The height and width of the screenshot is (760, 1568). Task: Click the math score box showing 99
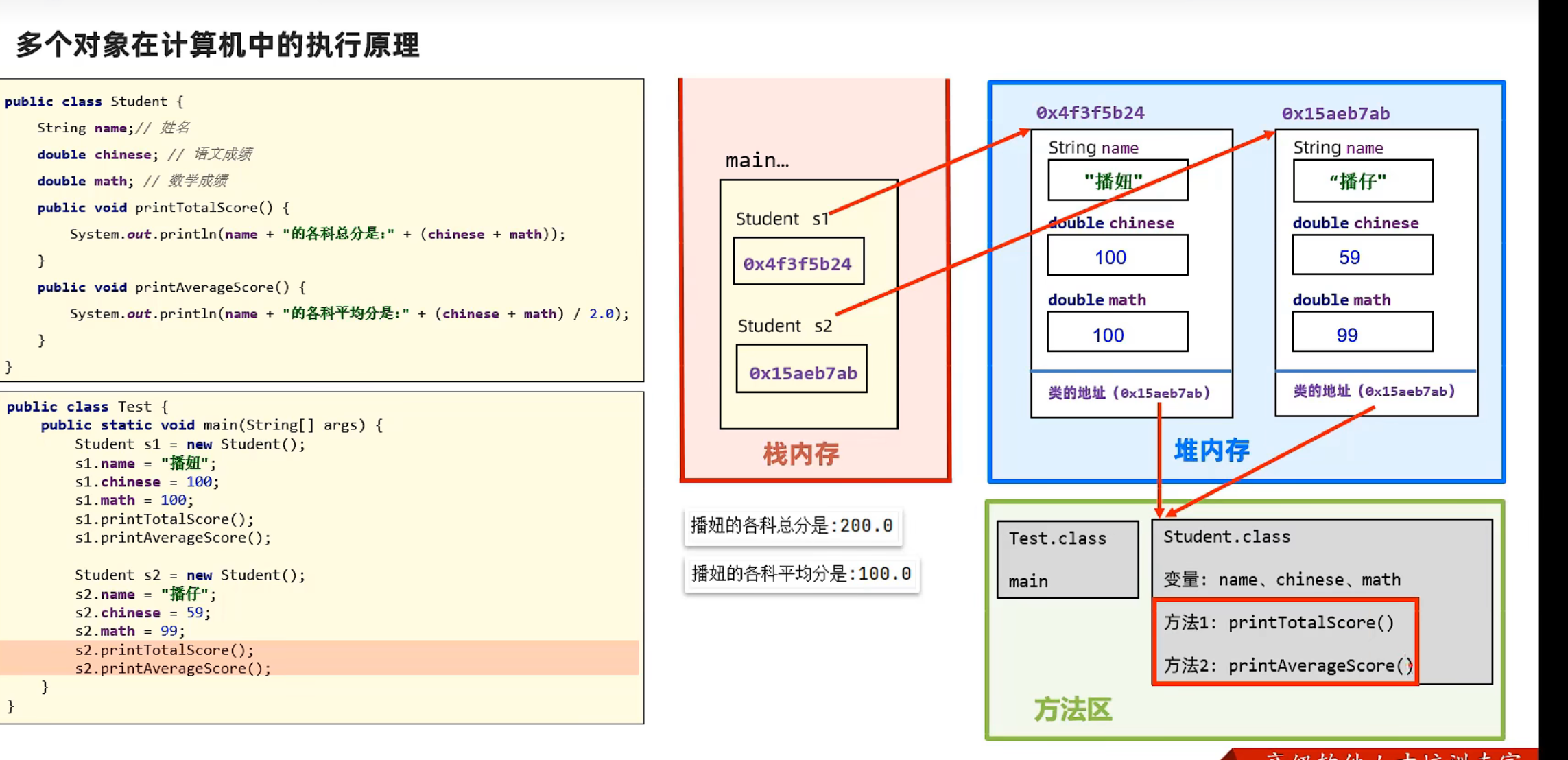tap(1362, 334)
